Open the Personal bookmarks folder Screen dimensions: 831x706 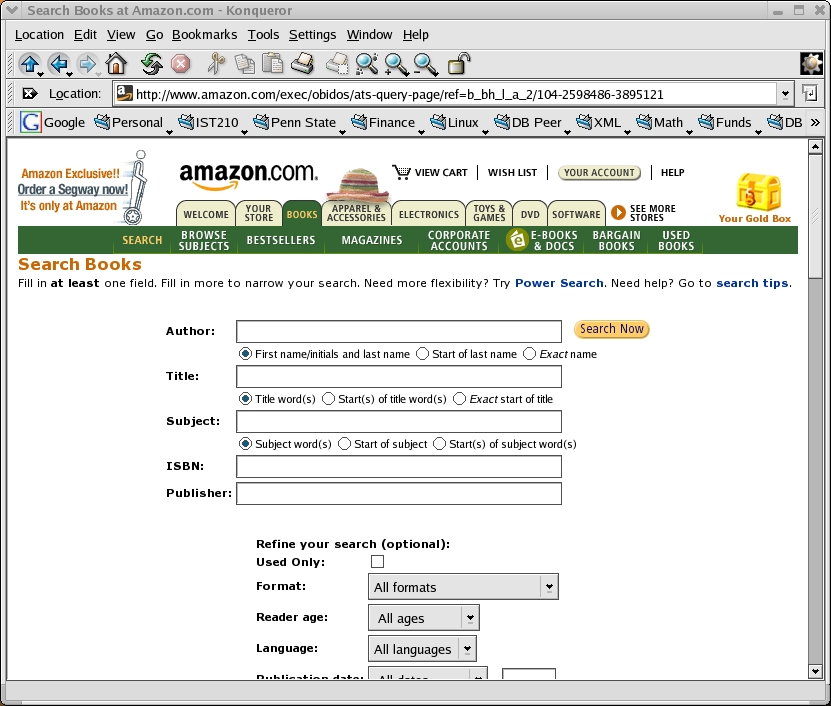(x=133, y=122)
